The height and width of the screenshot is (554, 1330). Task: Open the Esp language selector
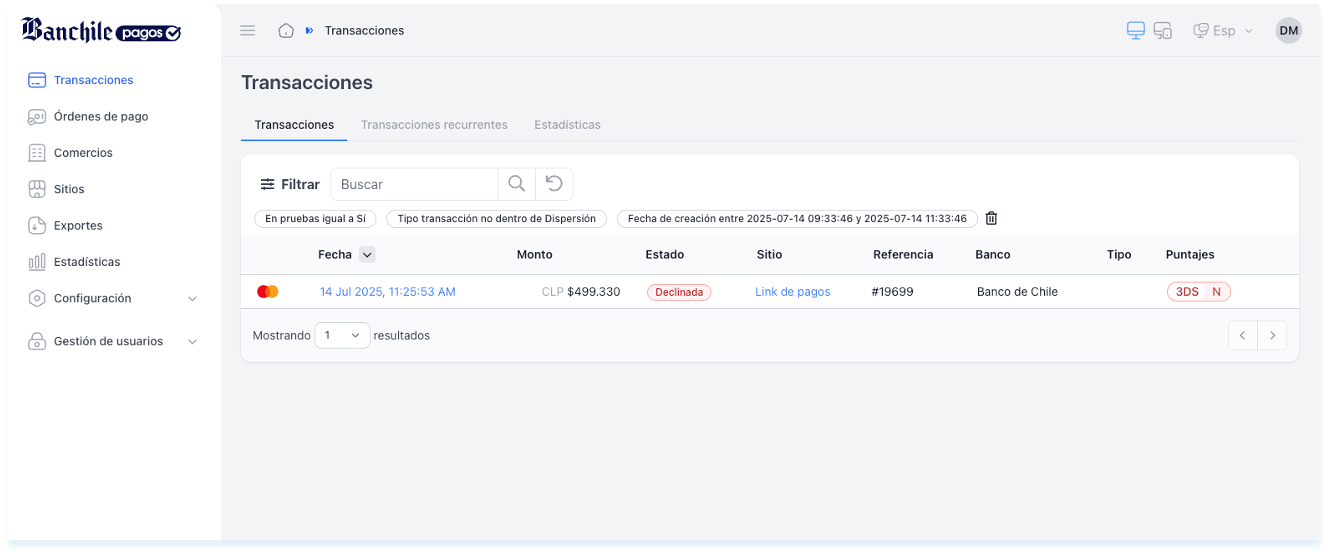click(x=1222, y=31)
